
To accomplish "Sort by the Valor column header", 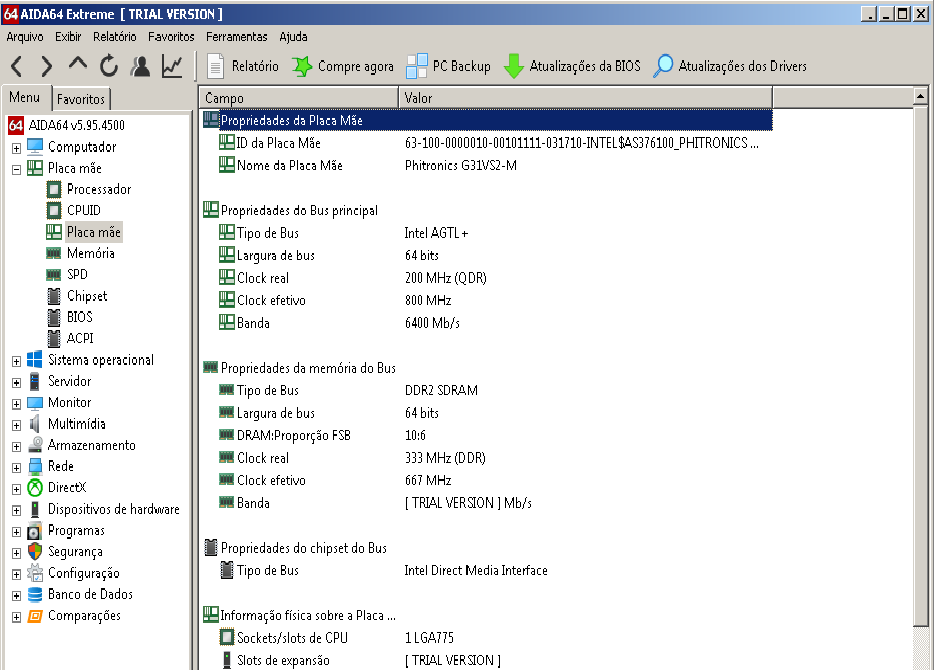I will (x=585, y=98).
